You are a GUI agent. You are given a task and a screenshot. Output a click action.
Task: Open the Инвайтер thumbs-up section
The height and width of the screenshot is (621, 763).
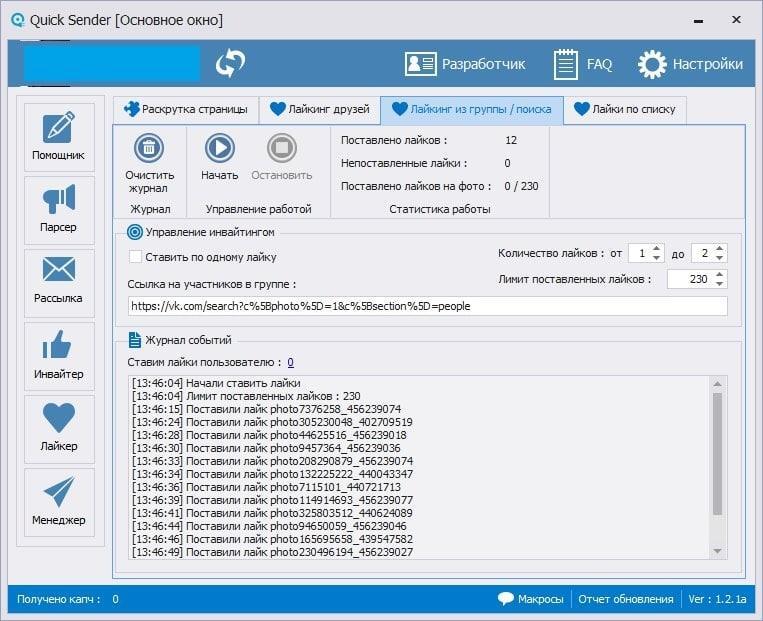click(x=59, y=356)
